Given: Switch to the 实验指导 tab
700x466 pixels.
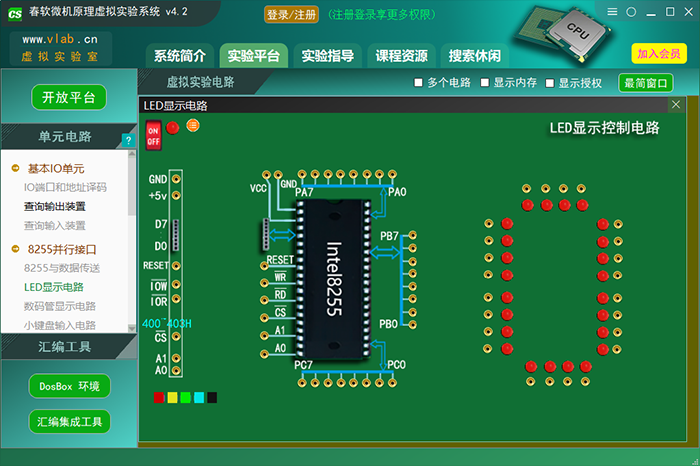Looking at the screenshot, I should [x=327, y=56].
